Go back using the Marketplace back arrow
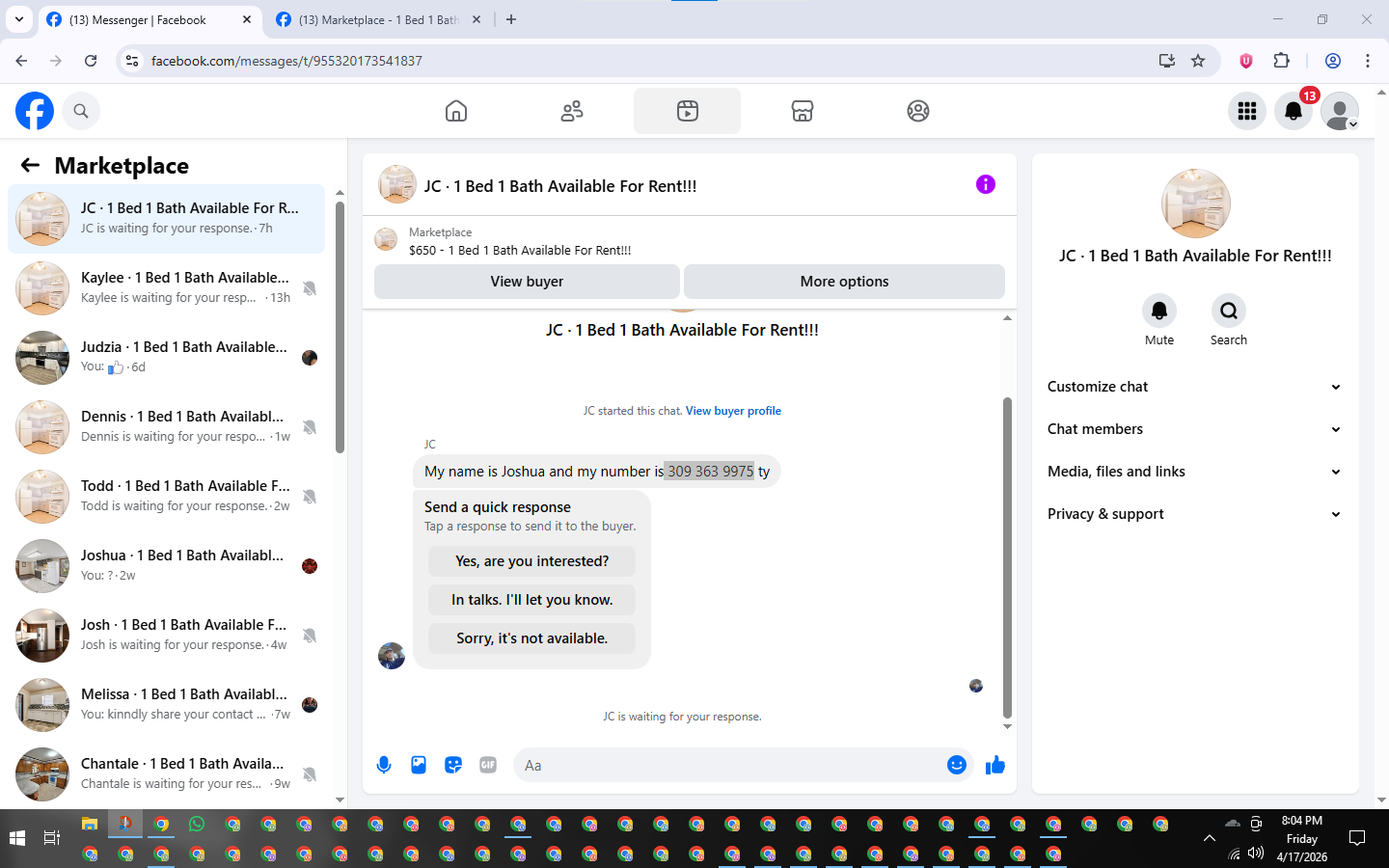The width and height of the screenshot is (1389, 868). [30, 165]
